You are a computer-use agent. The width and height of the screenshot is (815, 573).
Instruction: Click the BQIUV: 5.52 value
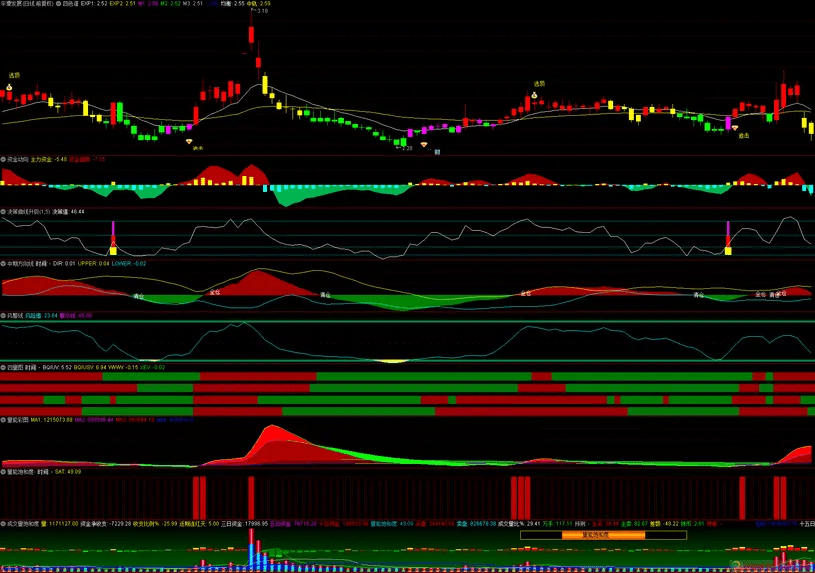pyautogui.click(x=57, y=368)
